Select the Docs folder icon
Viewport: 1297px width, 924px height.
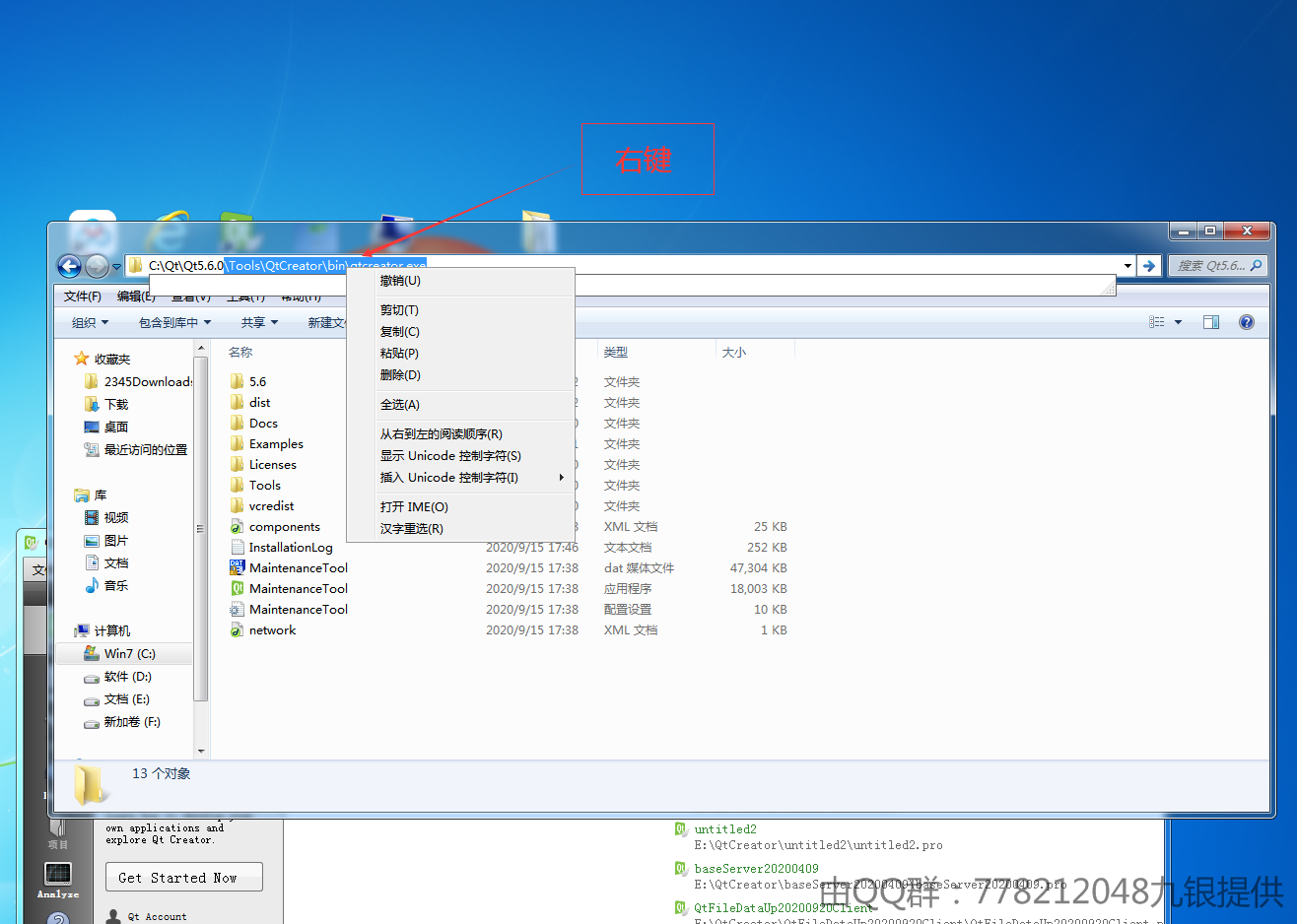(x=238, y=423)
